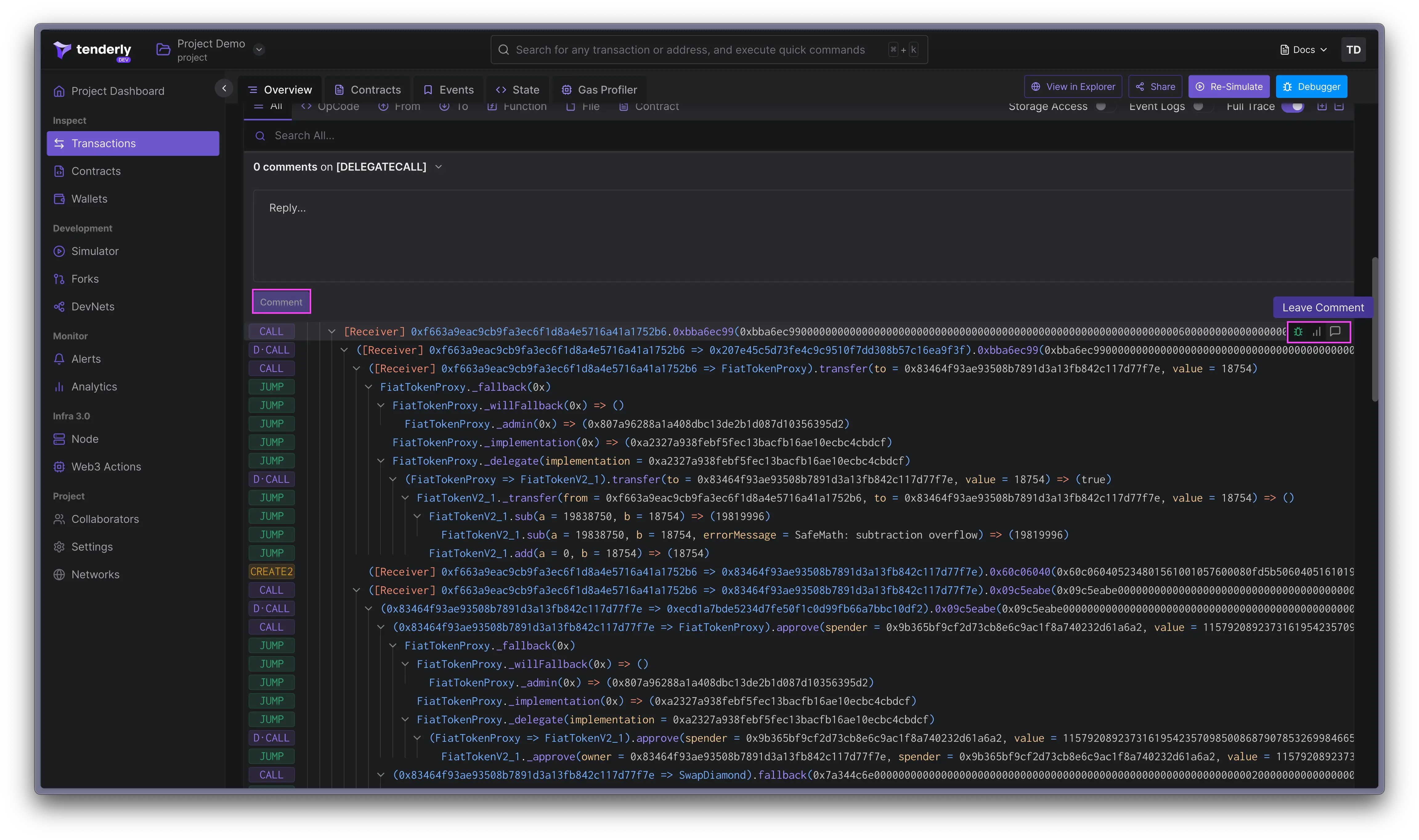Submit with the Comment button

pyautogui.click(x=281, y=302)
